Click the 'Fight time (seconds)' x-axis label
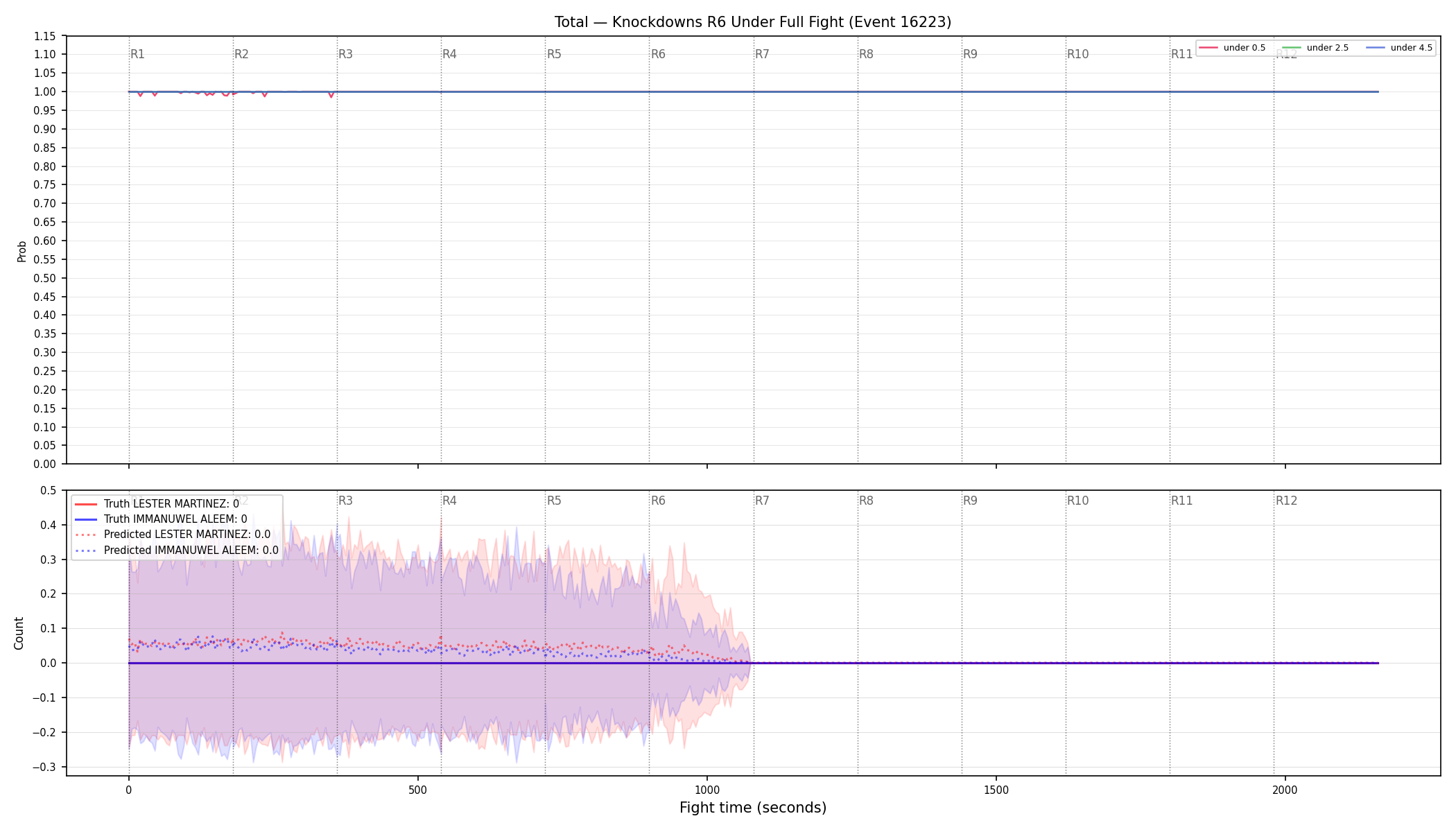The image size is (1456, 832). tap(753, 808)
